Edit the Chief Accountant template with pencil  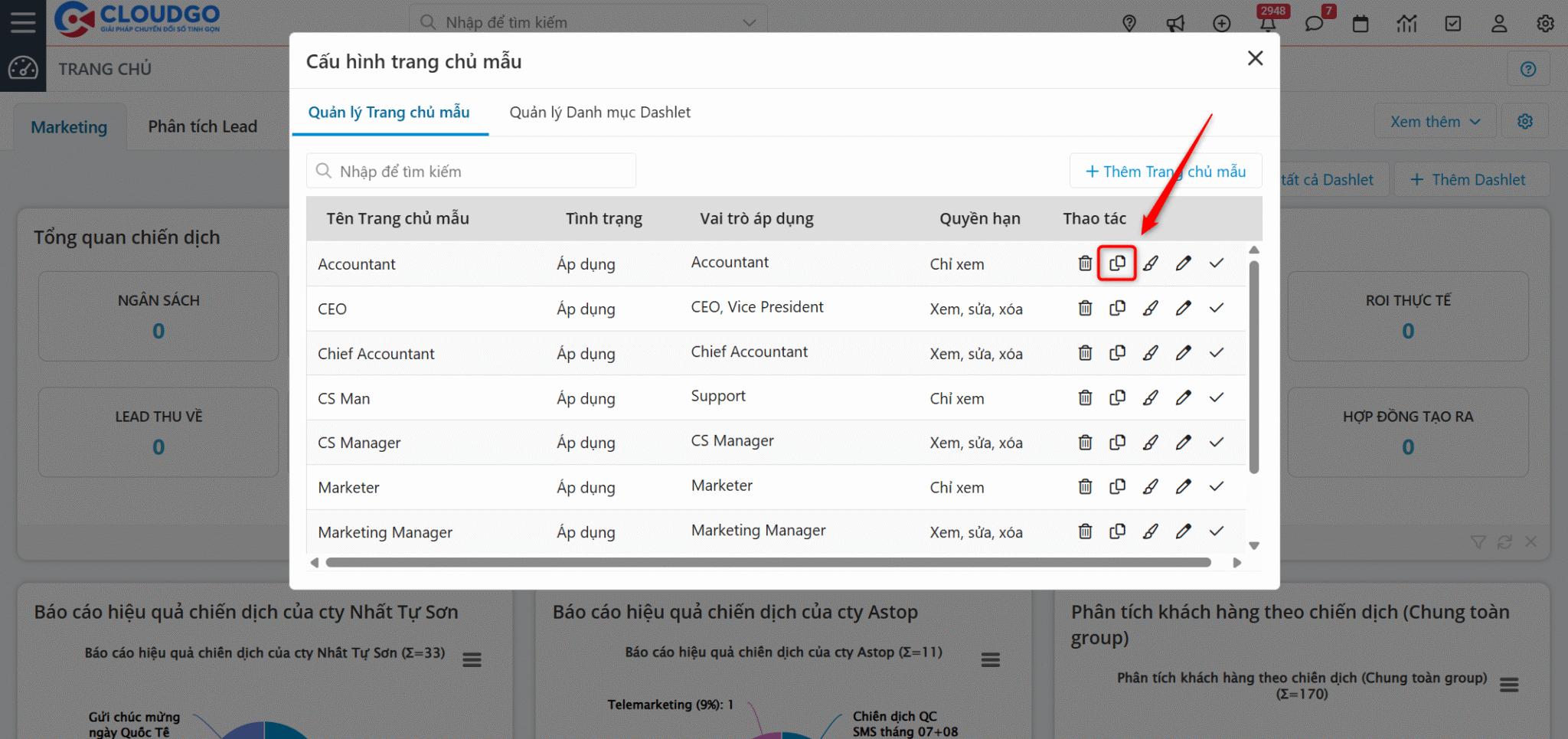pyautogui.click(x=1183, y=353)
